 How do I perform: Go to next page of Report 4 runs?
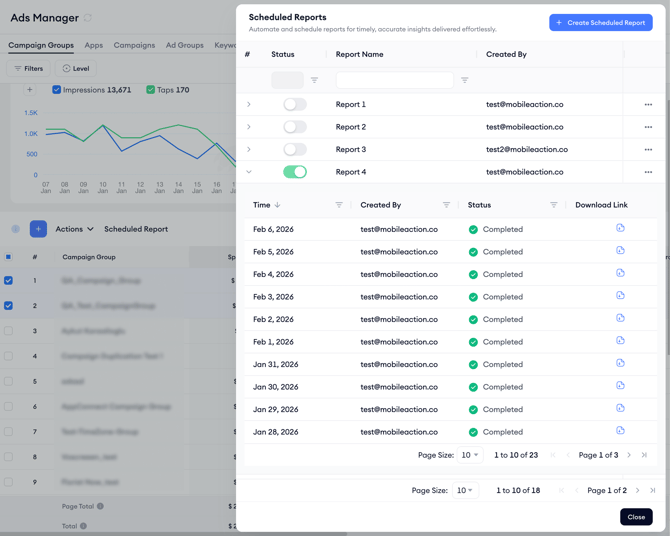pos(629,455)
